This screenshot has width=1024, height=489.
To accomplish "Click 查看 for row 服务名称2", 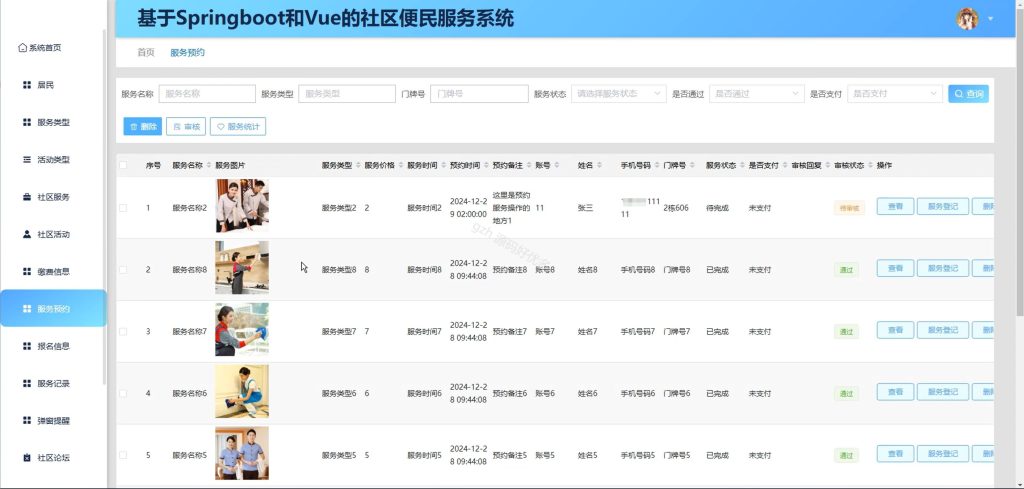I will [x=895, y=206].
